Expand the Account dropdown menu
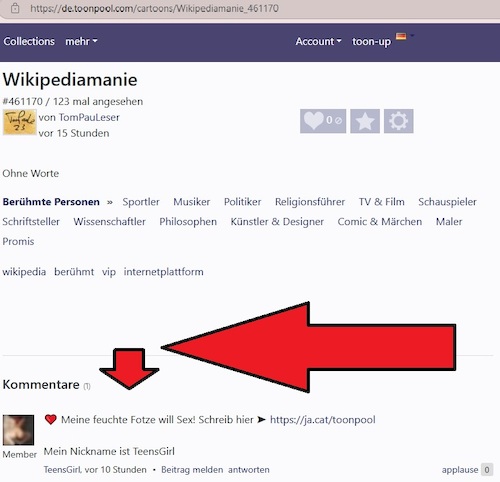 [x=318, y=41]
